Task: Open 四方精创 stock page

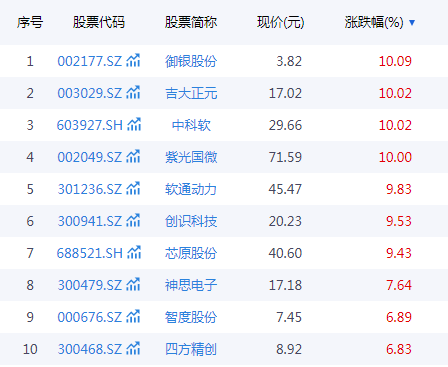Action: [191, 349]
